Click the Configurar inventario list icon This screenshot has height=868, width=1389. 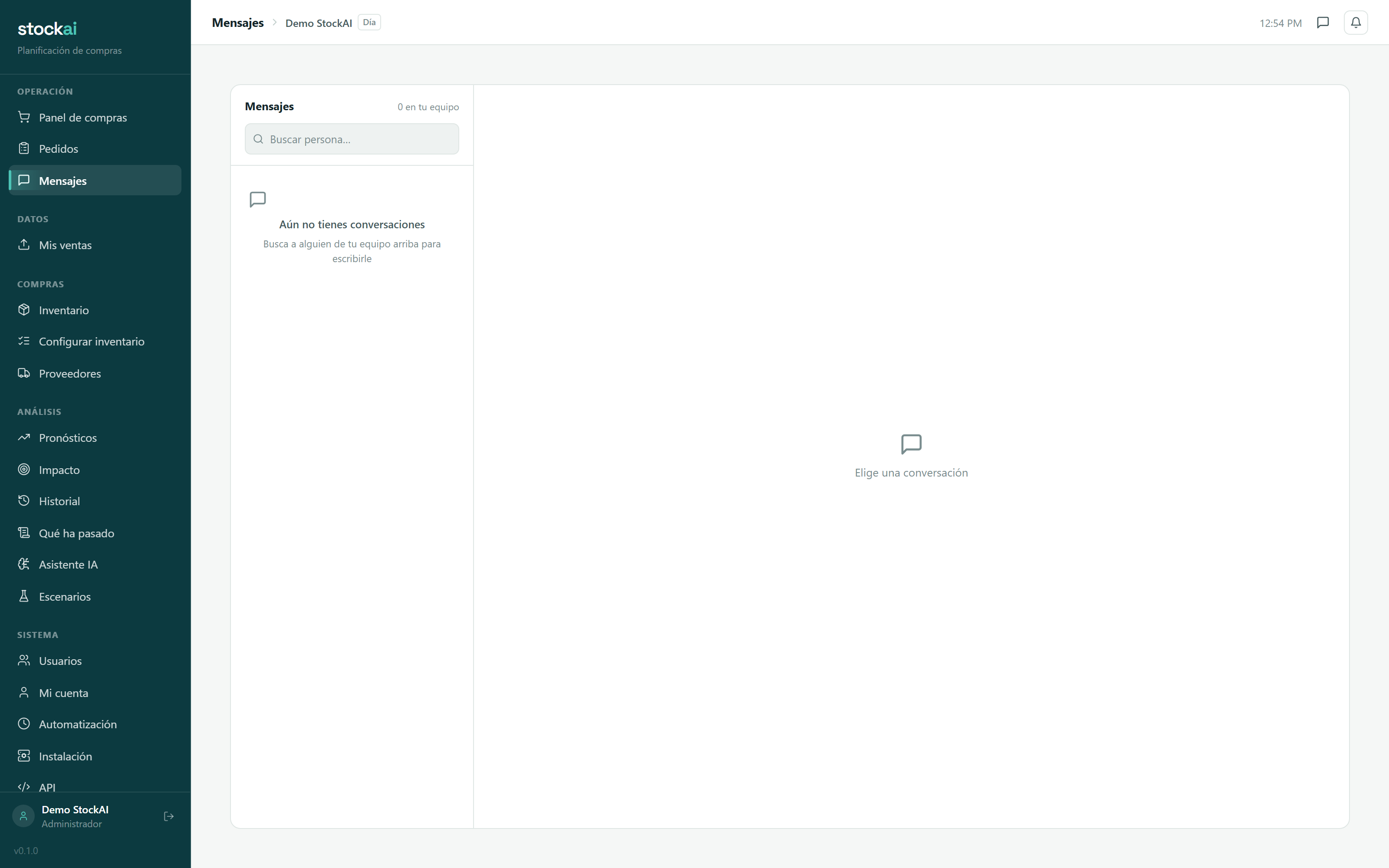click(x=23, y=341)
